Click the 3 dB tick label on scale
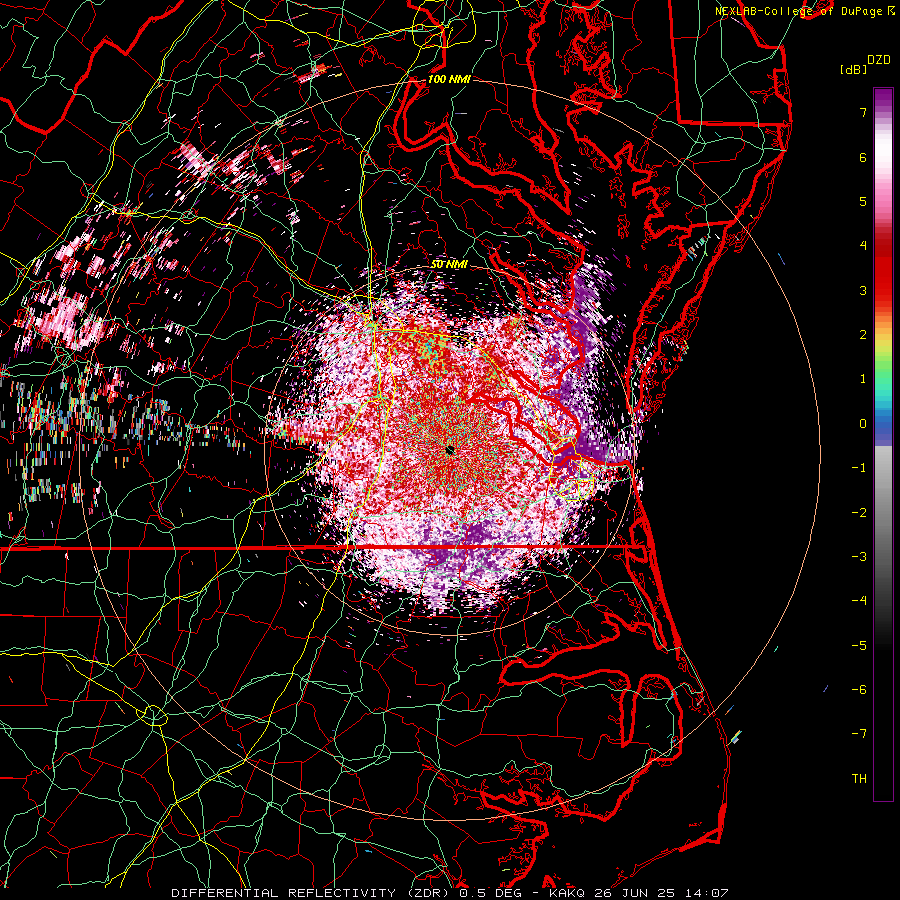Screen dimensions: 900x900 click(863, 290)
